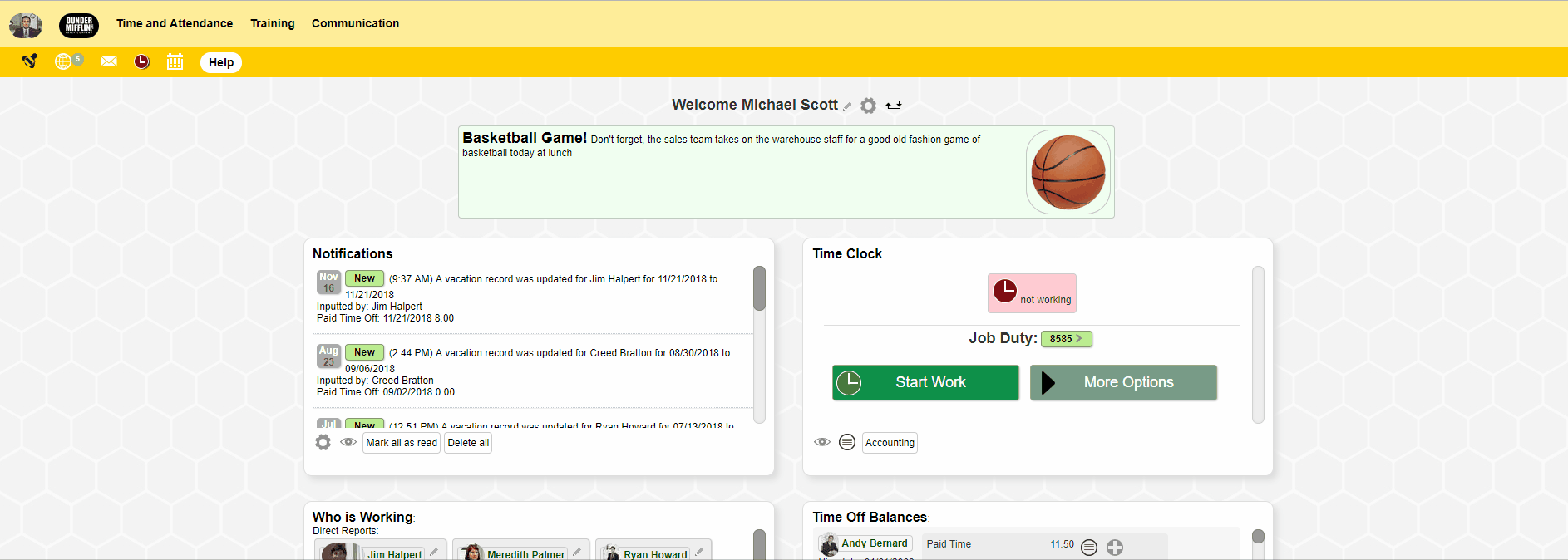Open the time clock toolbar icon
This screenshot has width=1568, height=560.
click(142, 61)
